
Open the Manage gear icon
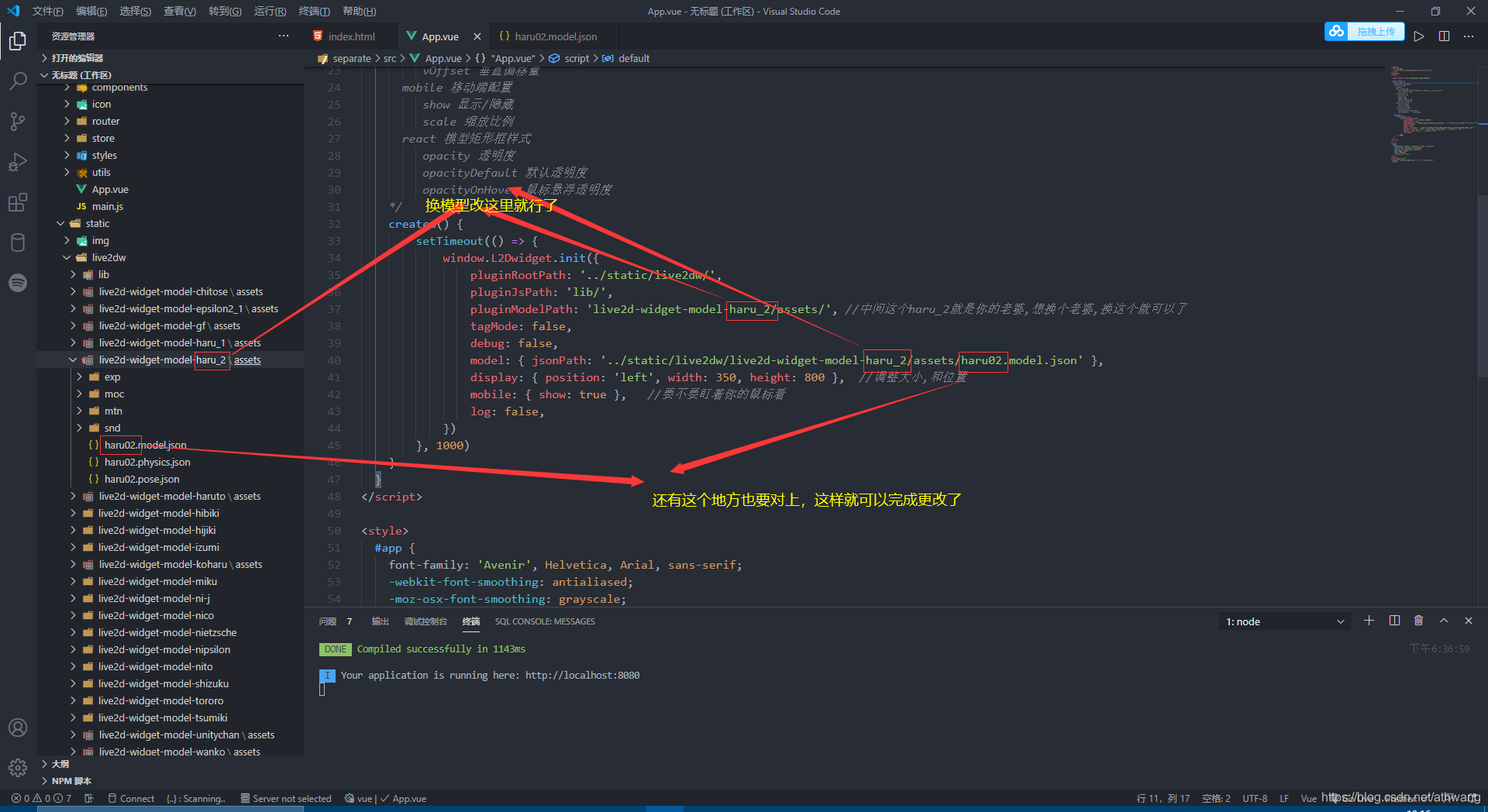(17, 768)
